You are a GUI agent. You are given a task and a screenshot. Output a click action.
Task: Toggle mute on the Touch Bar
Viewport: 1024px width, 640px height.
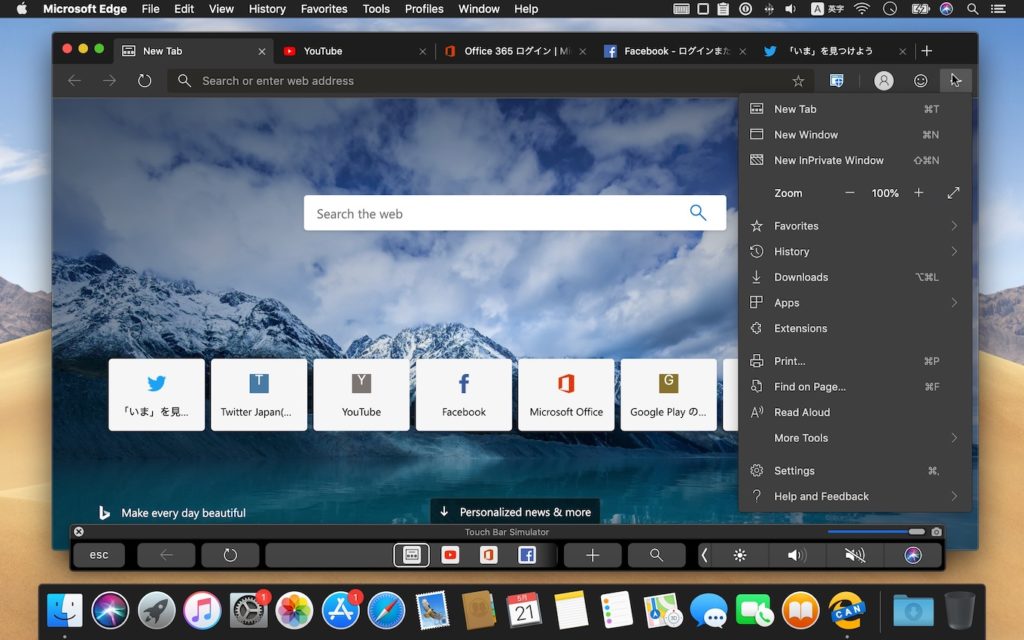tap(854, 555)
